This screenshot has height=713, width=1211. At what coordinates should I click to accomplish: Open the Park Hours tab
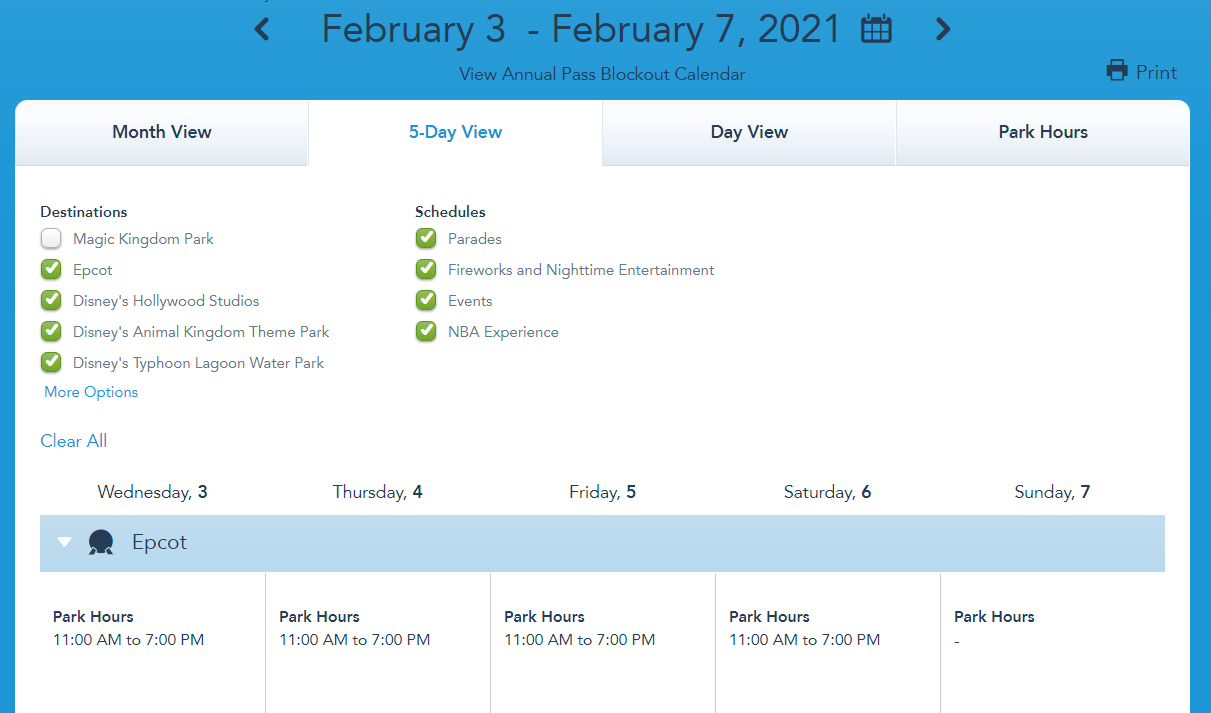pyautogui.click(x=1043, y=132)
